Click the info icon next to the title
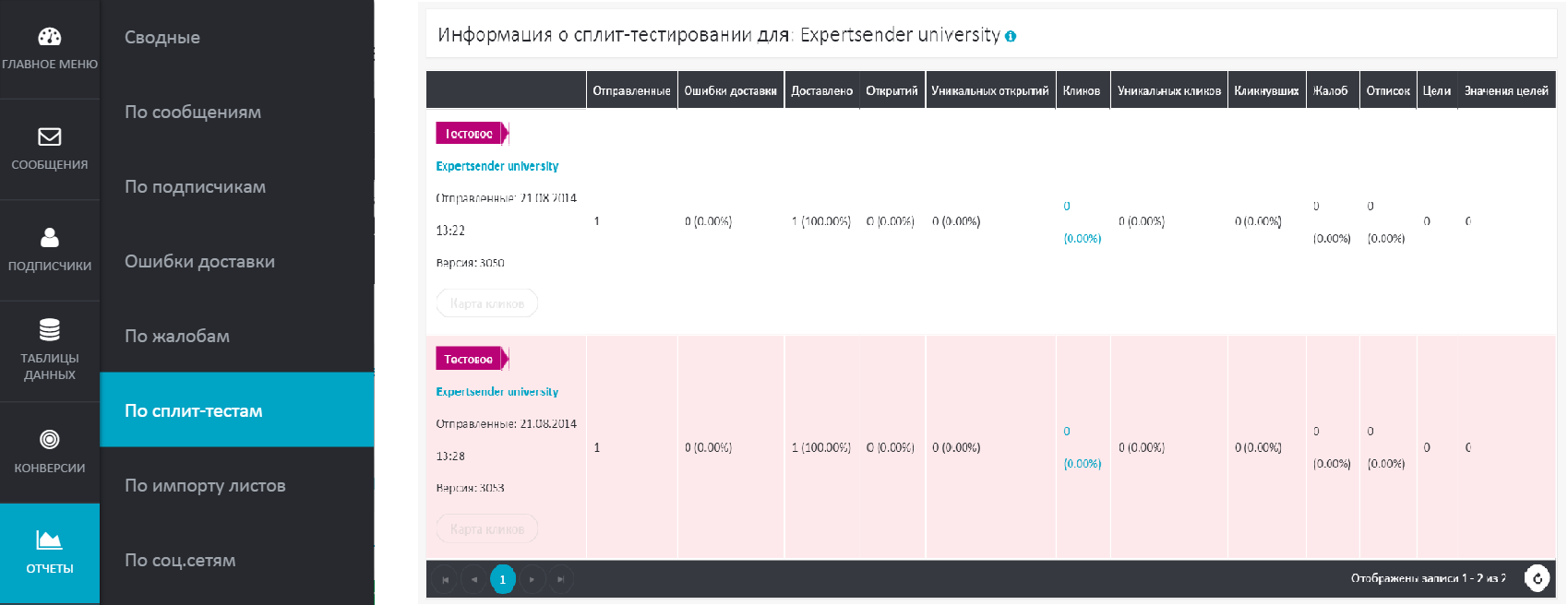Viewport: 1568px width, 605px height. point(1011,37)
